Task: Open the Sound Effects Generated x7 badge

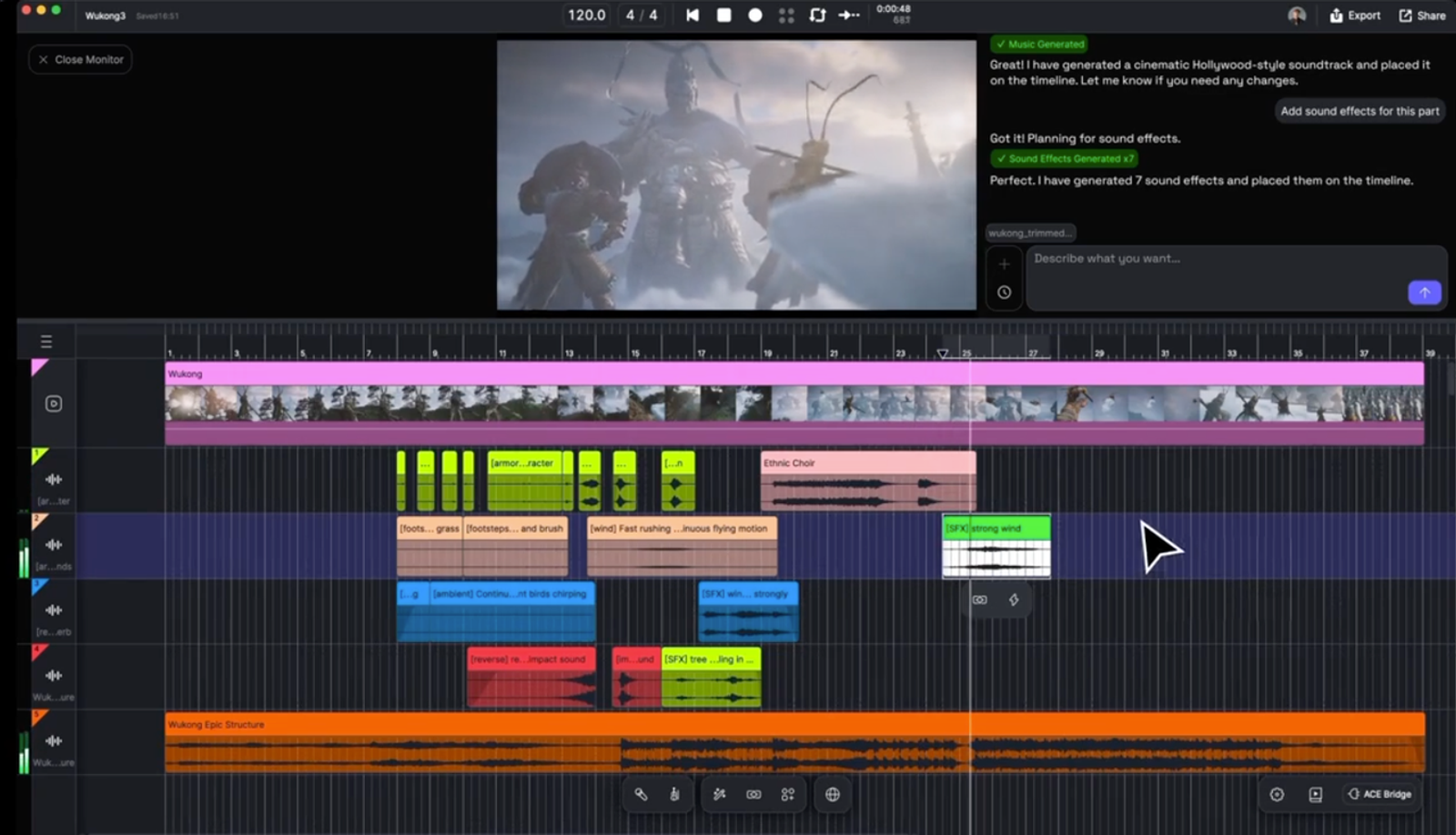Action: pos(1064,158)
